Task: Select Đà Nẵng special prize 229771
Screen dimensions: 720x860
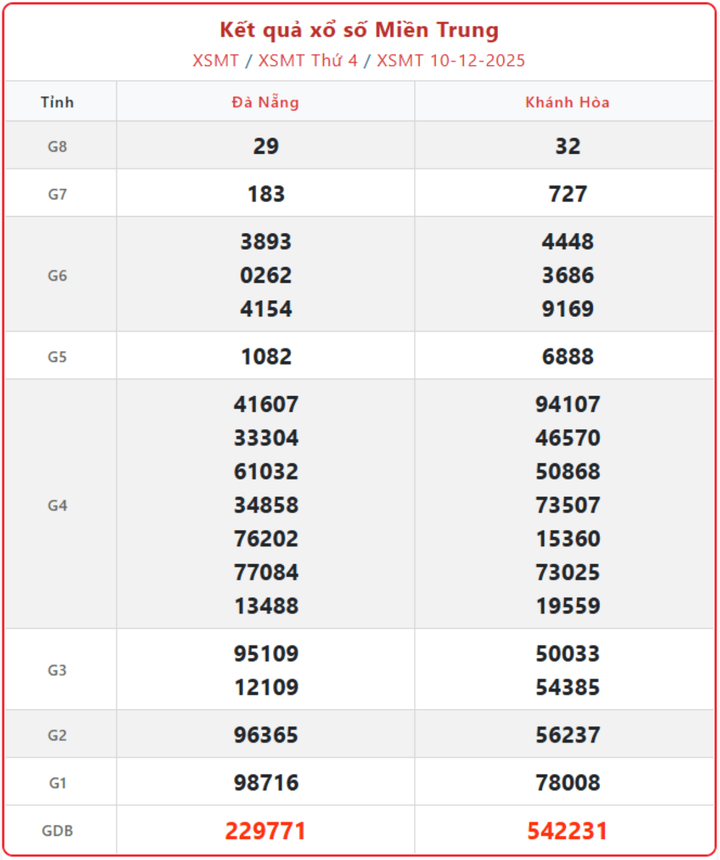Action: [x=265, y=831]
